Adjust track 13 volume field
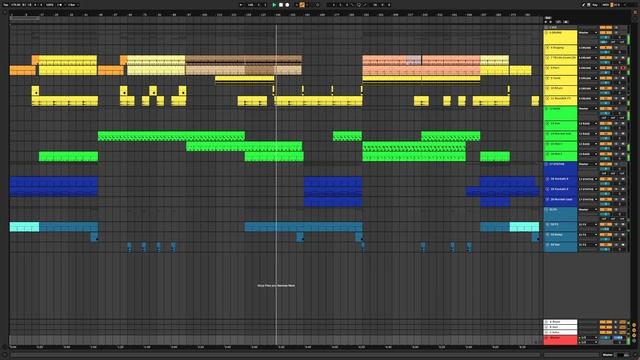 pos(606,128)
